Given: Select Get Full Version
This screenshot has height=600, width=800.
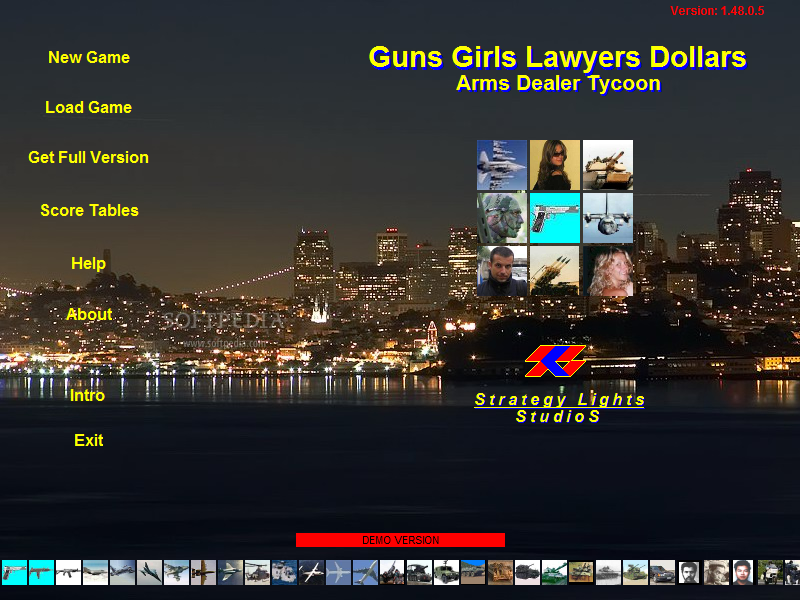Looking at the screenshot, I should pos(88,158).
